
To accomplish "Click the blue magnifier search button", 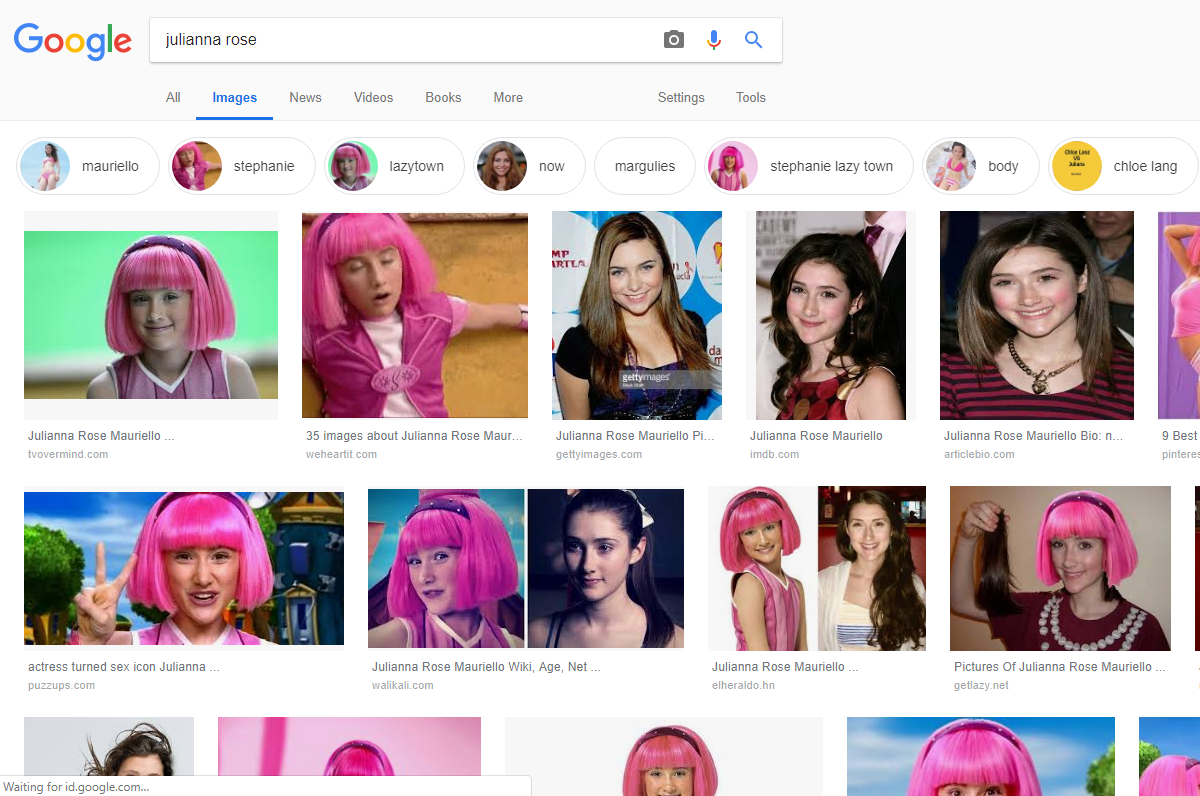I will (x=753, y=40).
